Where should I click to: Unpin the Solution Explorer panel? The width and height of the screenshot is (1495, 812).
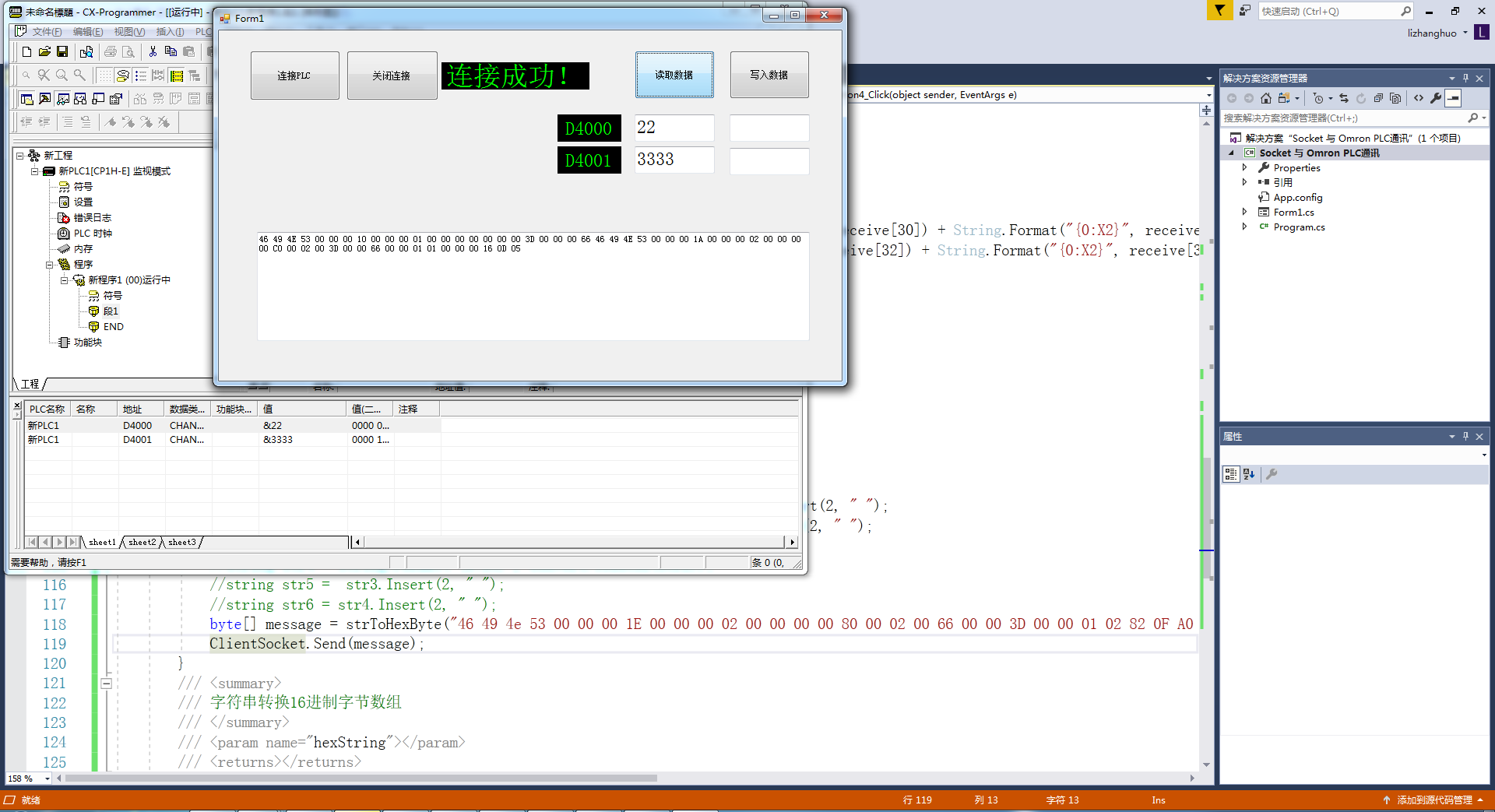1466,77
